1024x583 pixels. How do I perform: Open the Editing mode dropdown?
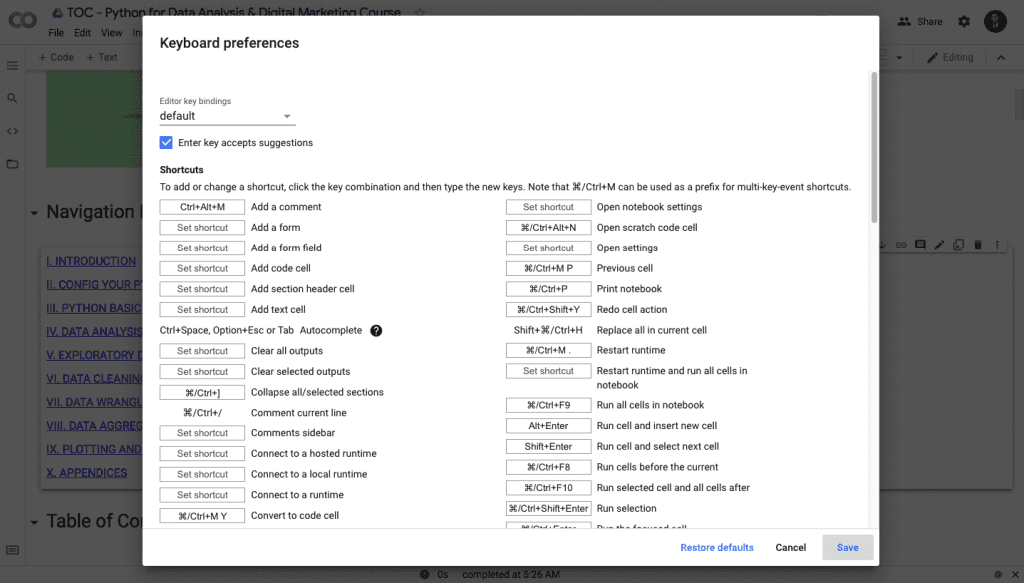point(949,57)
